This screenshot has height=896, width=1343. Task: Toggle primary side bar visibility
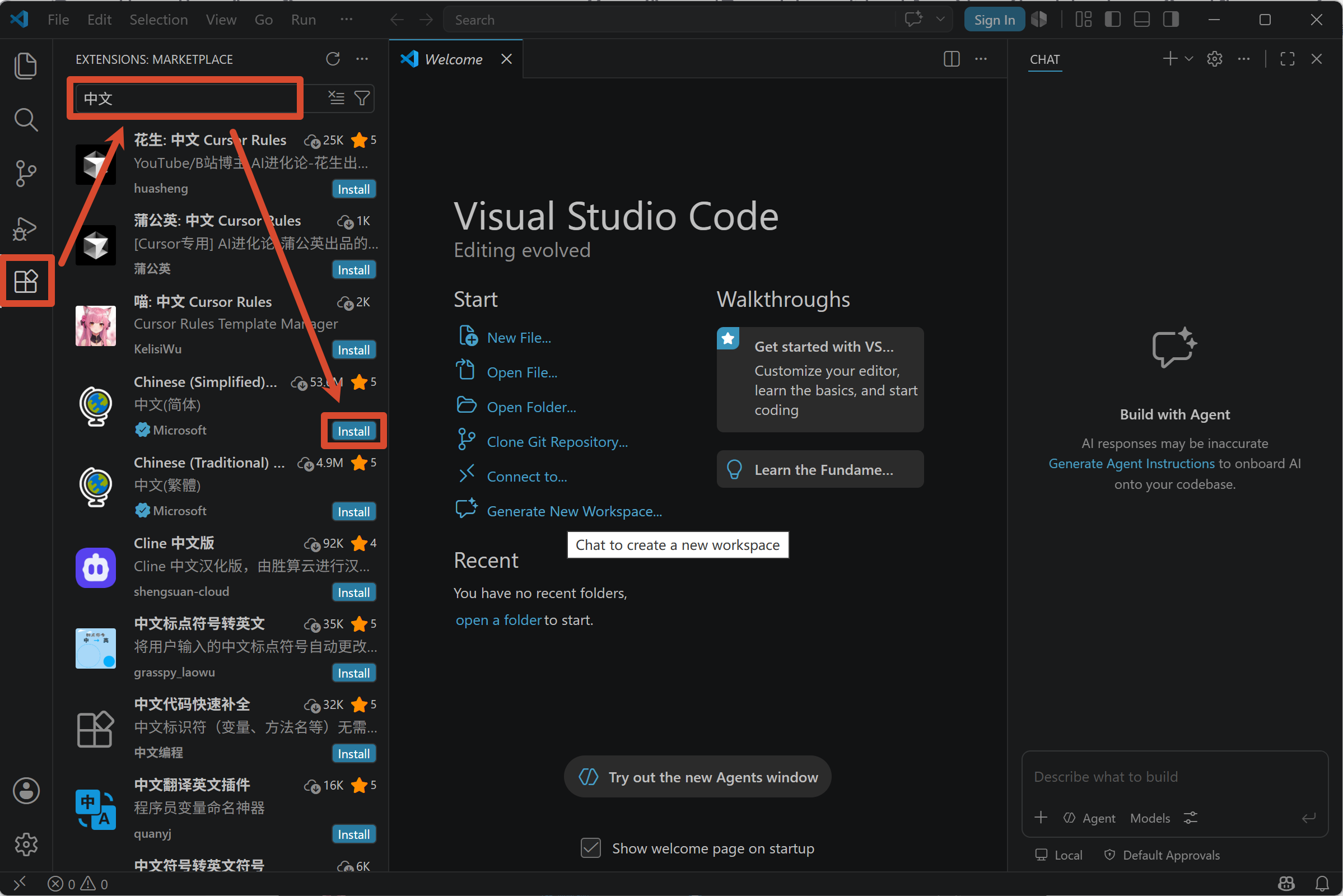point(1112,20)
